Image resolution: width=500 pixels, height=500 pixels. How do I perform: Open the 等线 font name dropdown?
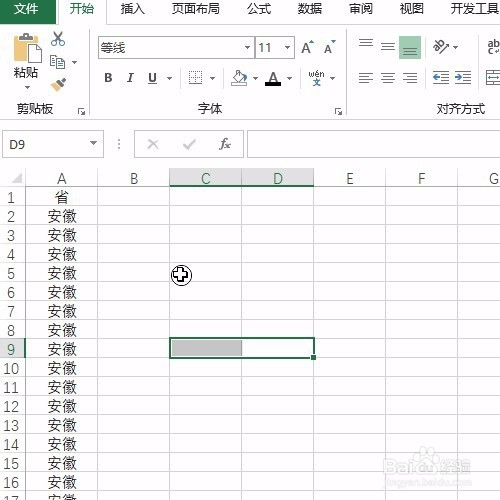click(x=247, y=47)
